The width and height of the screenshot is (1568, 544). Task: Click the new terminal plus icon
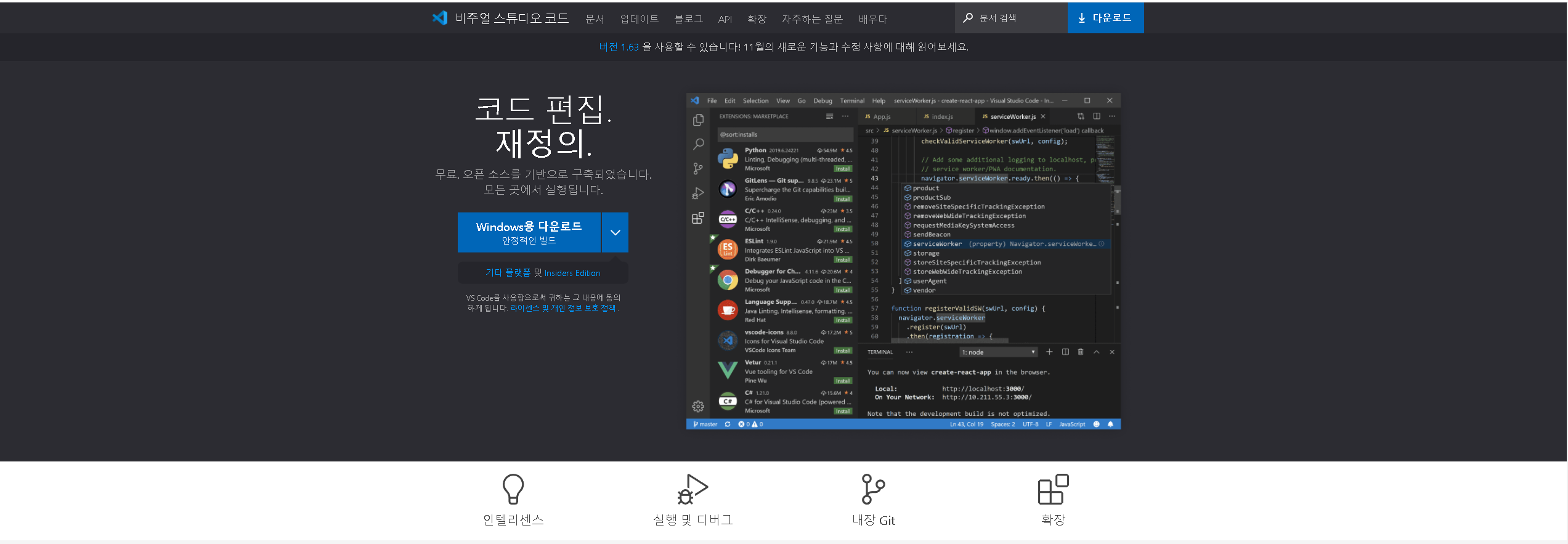pyautogui.click(x=1049, y=352)
